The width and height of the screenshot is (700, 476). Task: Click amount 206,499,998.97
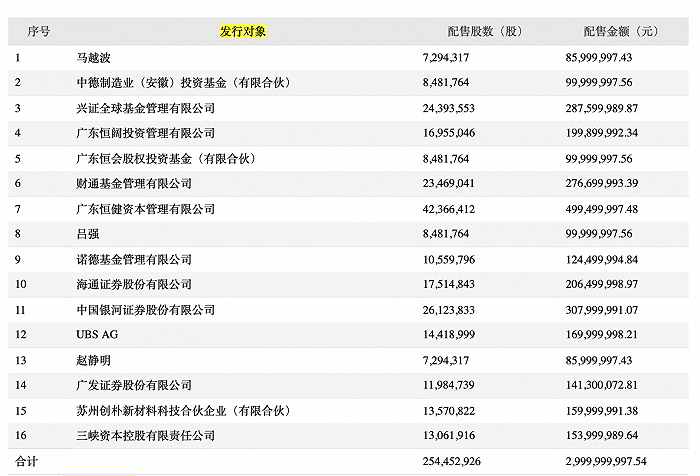pos(602,284)
